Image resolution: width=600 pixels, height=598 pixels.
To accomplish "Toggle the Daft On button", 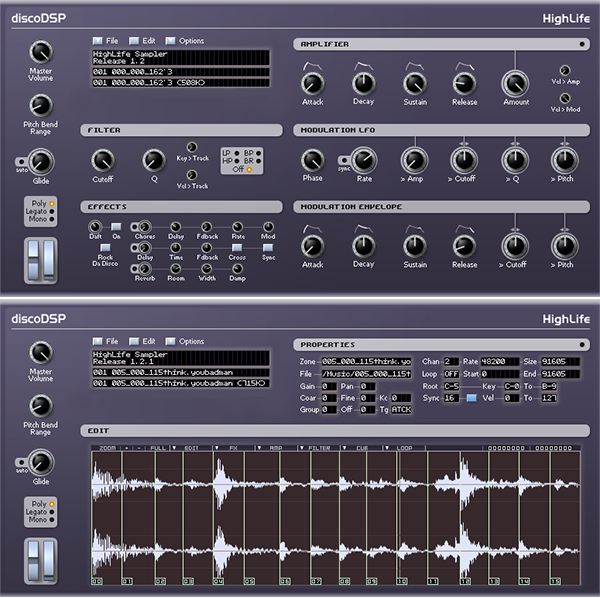I will tap(116, 227).
